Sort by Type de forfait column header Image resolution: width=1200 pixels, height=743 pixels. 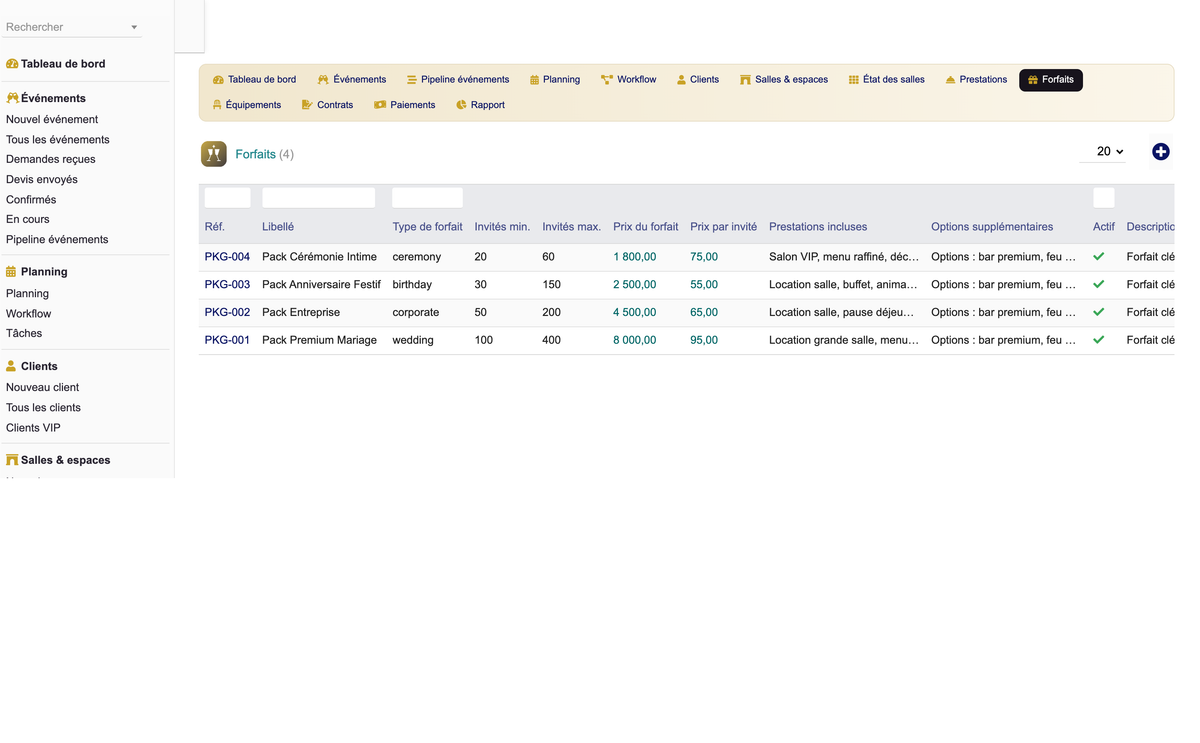pos(428,227)
